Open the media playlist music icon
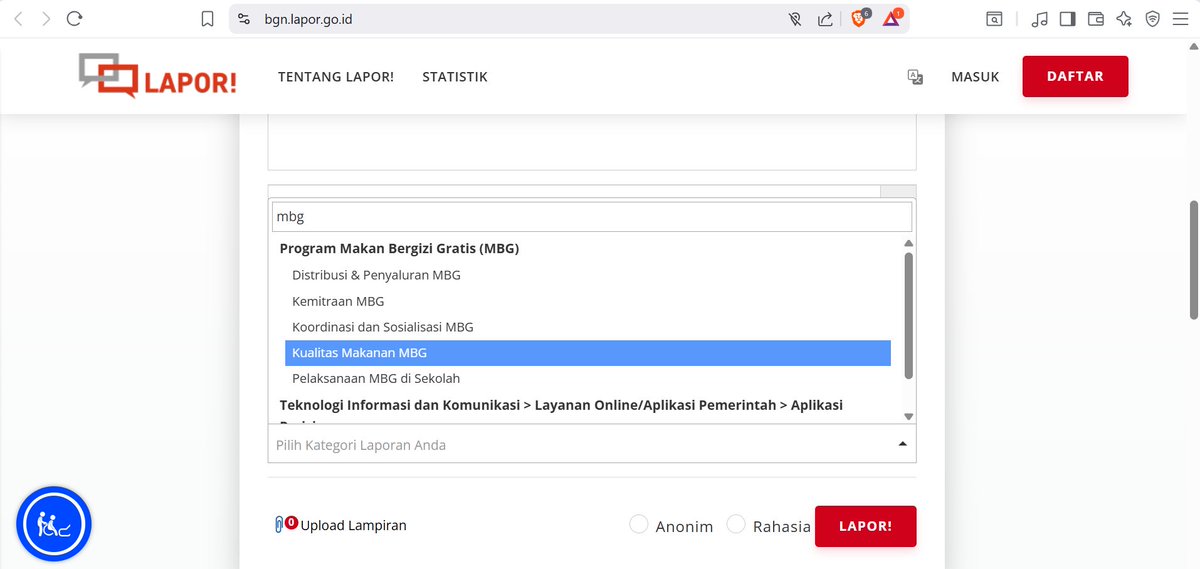1200x569 pixels. 1039,18
